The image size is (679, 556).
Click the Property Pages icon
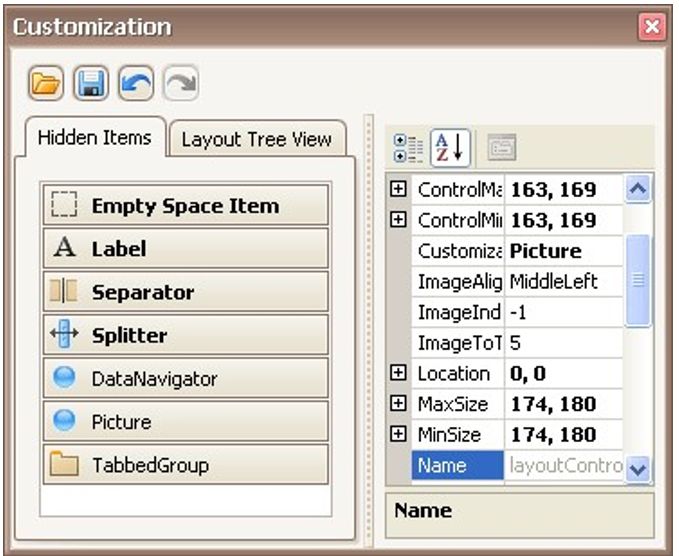coord(502,148)
